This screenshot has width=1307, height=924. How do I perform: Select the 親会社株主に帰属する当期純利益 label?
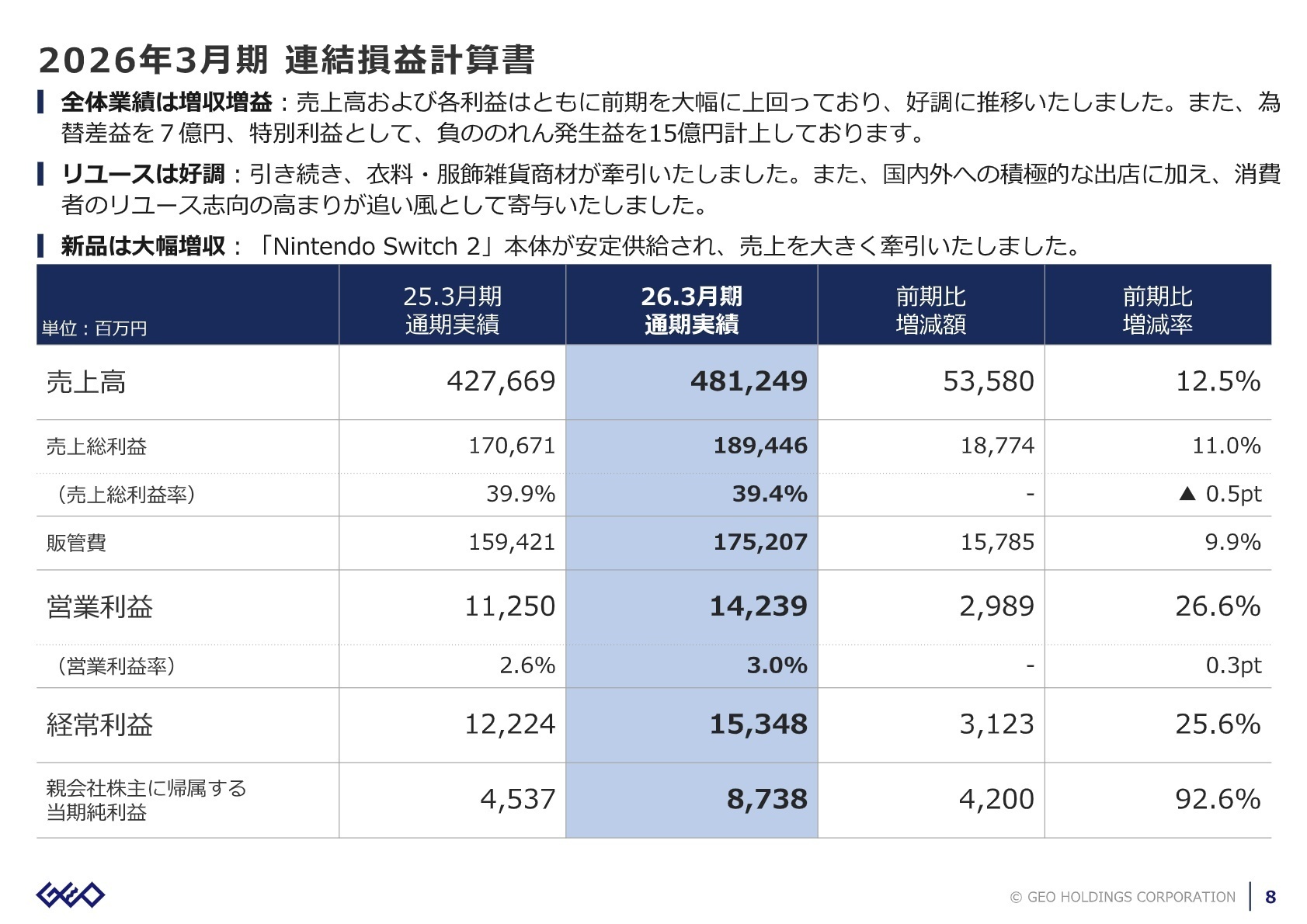click(x=146, y=800)
